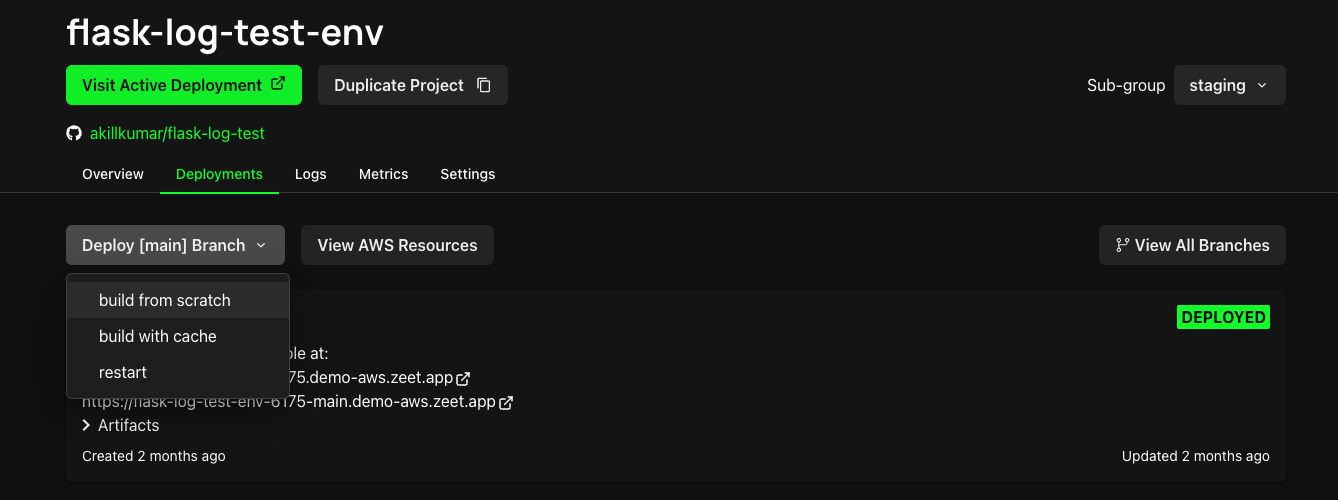Open external link icon after demo-aws.zeet.app first URL
Screen dimensions: 1338x500
[462, 379]
